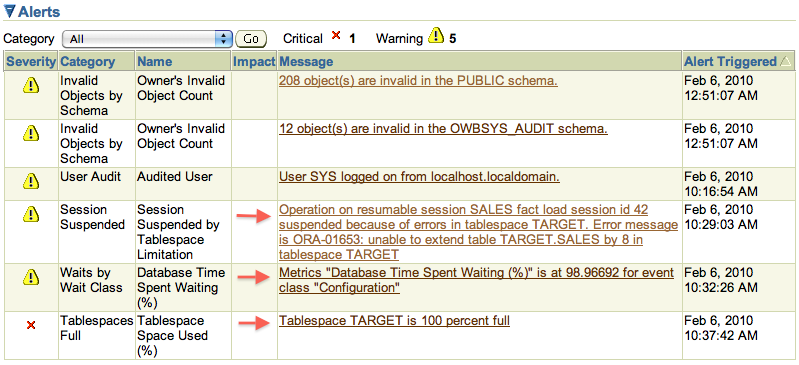Click the Warning count label
The width and height of the screenshot is (799, 365).
(x=400, y=39)
